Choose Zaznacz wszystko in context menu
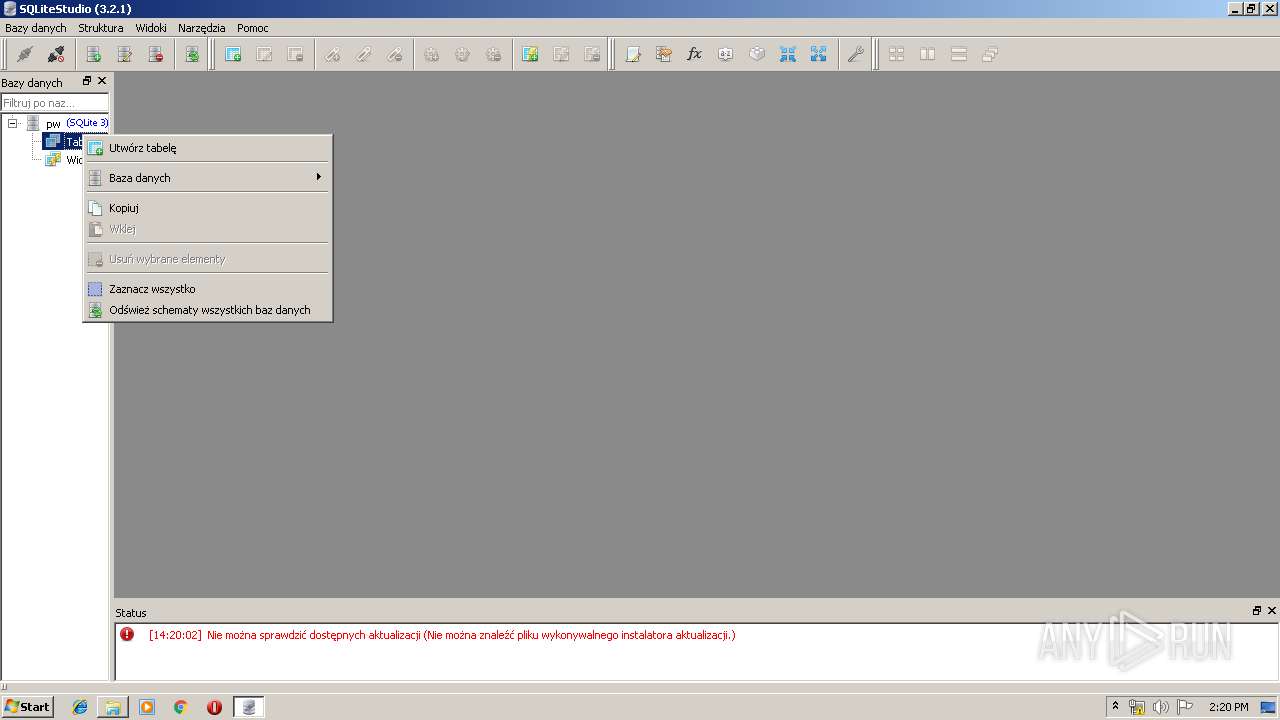1280x720 pixels. click(x=207, y=289)
